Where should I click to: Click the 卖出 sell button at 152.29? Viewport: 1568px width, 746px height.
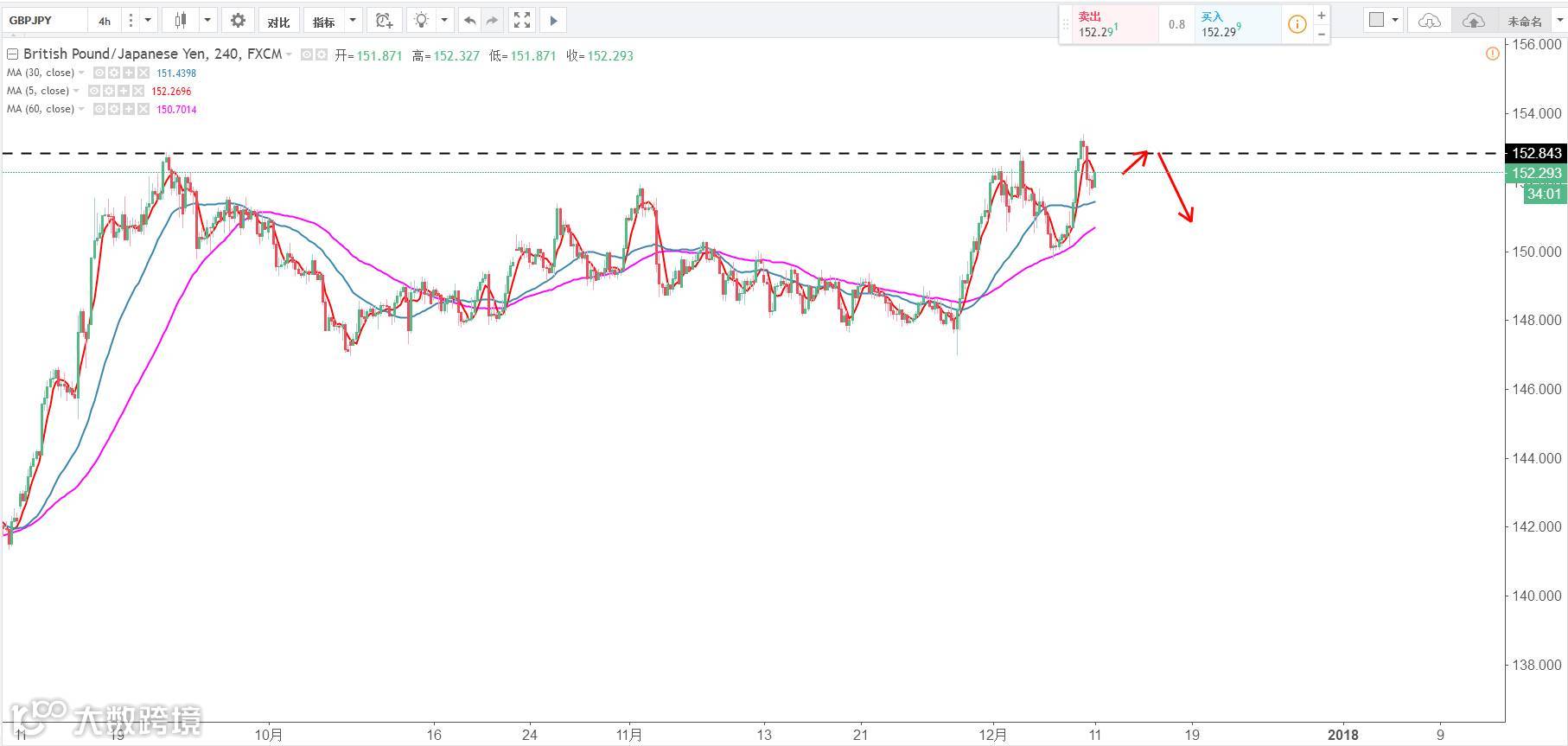(x=1115, y=24)
